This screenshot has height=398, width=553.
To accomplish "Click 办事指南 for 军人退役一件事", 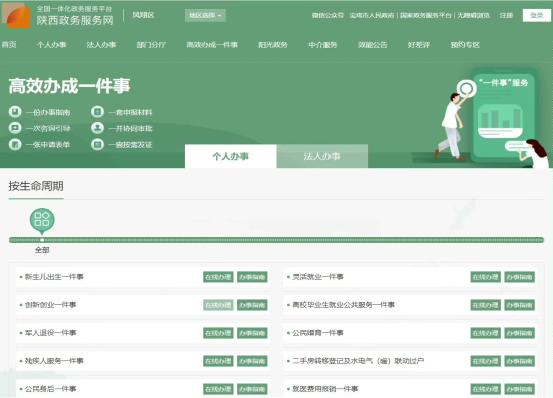I will point(252,333).
